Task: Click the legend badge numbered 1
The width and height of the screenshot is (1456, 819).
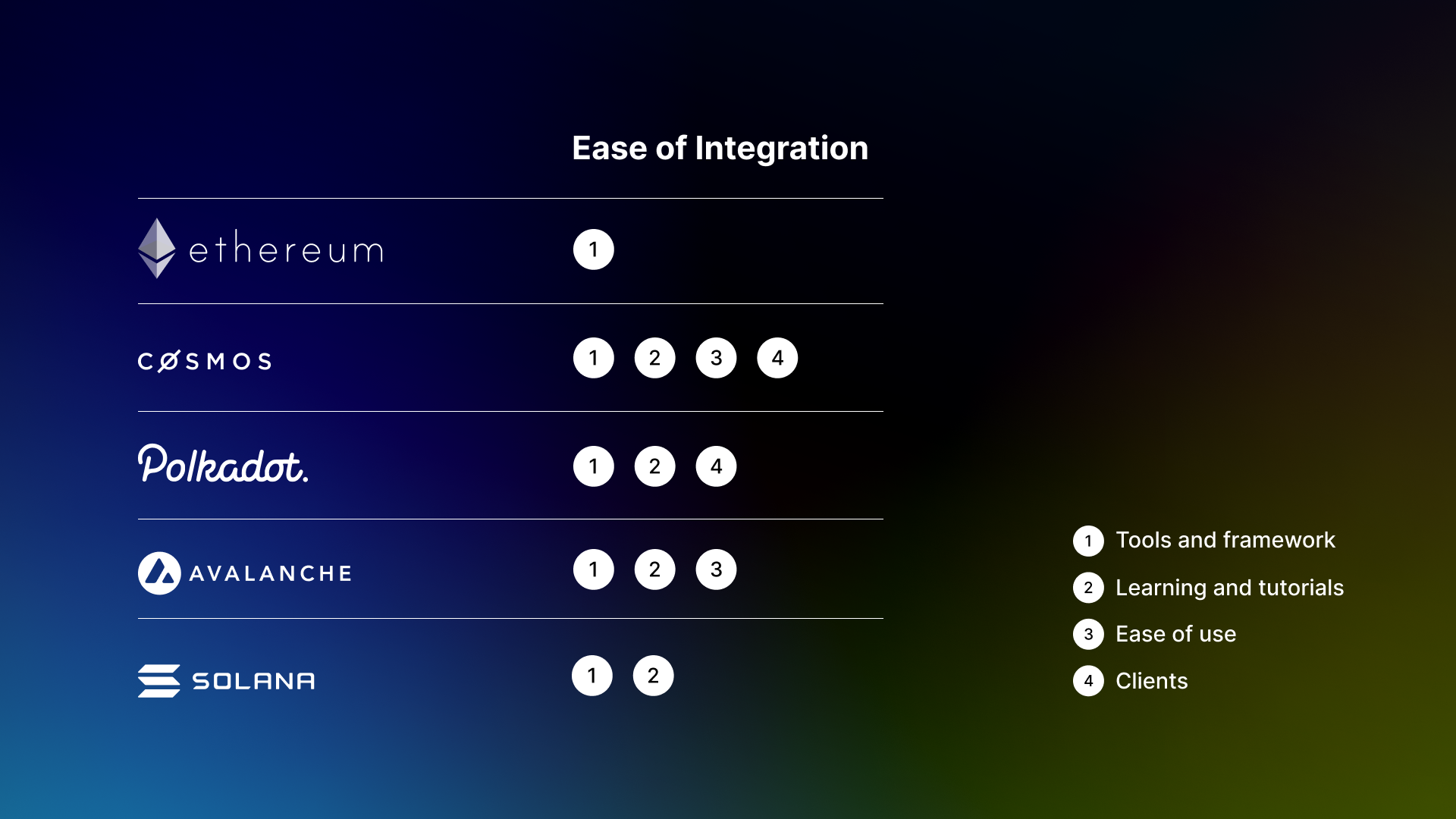Action: [1088, 541]
